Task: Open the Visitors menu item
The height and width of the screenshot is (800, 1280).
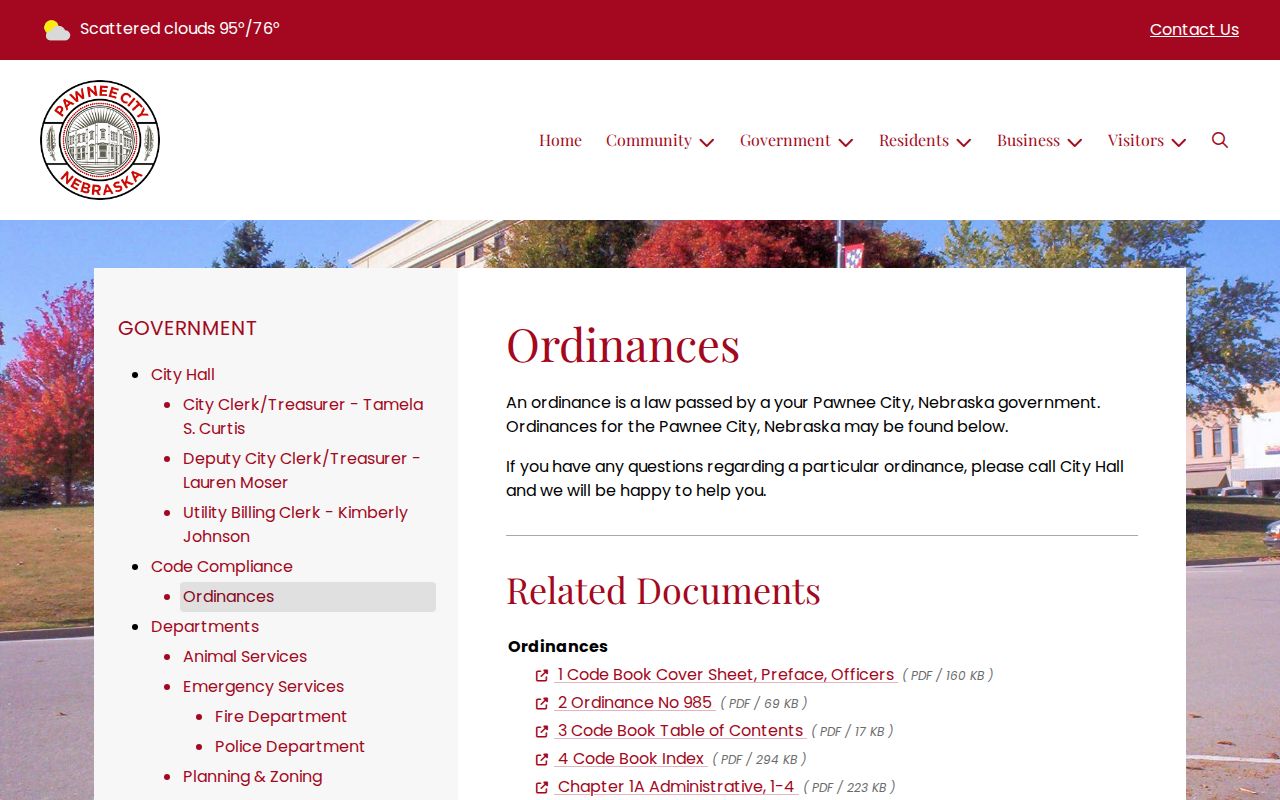Action: 1136,140
